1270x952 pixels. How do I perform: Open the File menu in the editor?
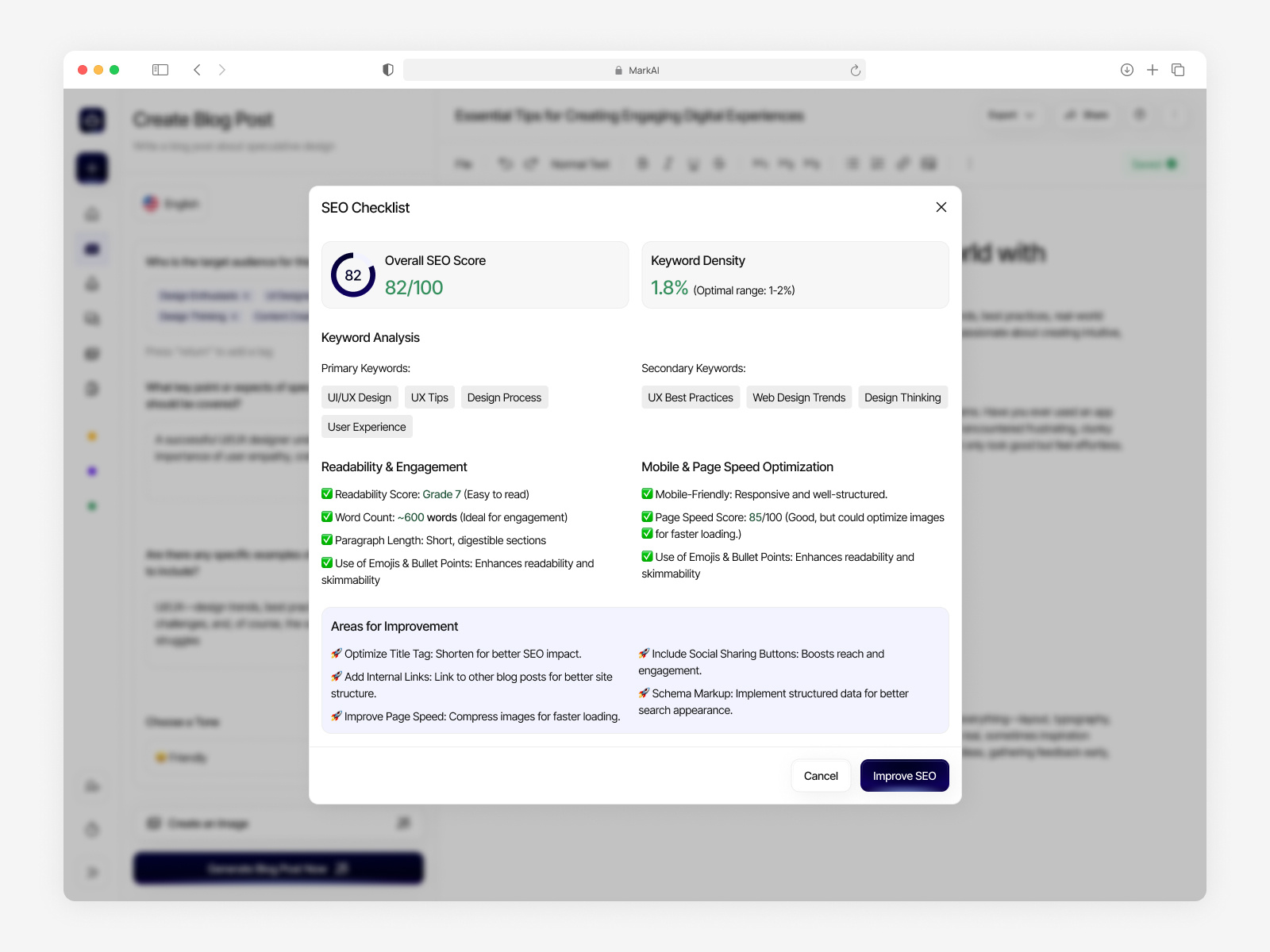pyautogui.click(x=464, y=163)
